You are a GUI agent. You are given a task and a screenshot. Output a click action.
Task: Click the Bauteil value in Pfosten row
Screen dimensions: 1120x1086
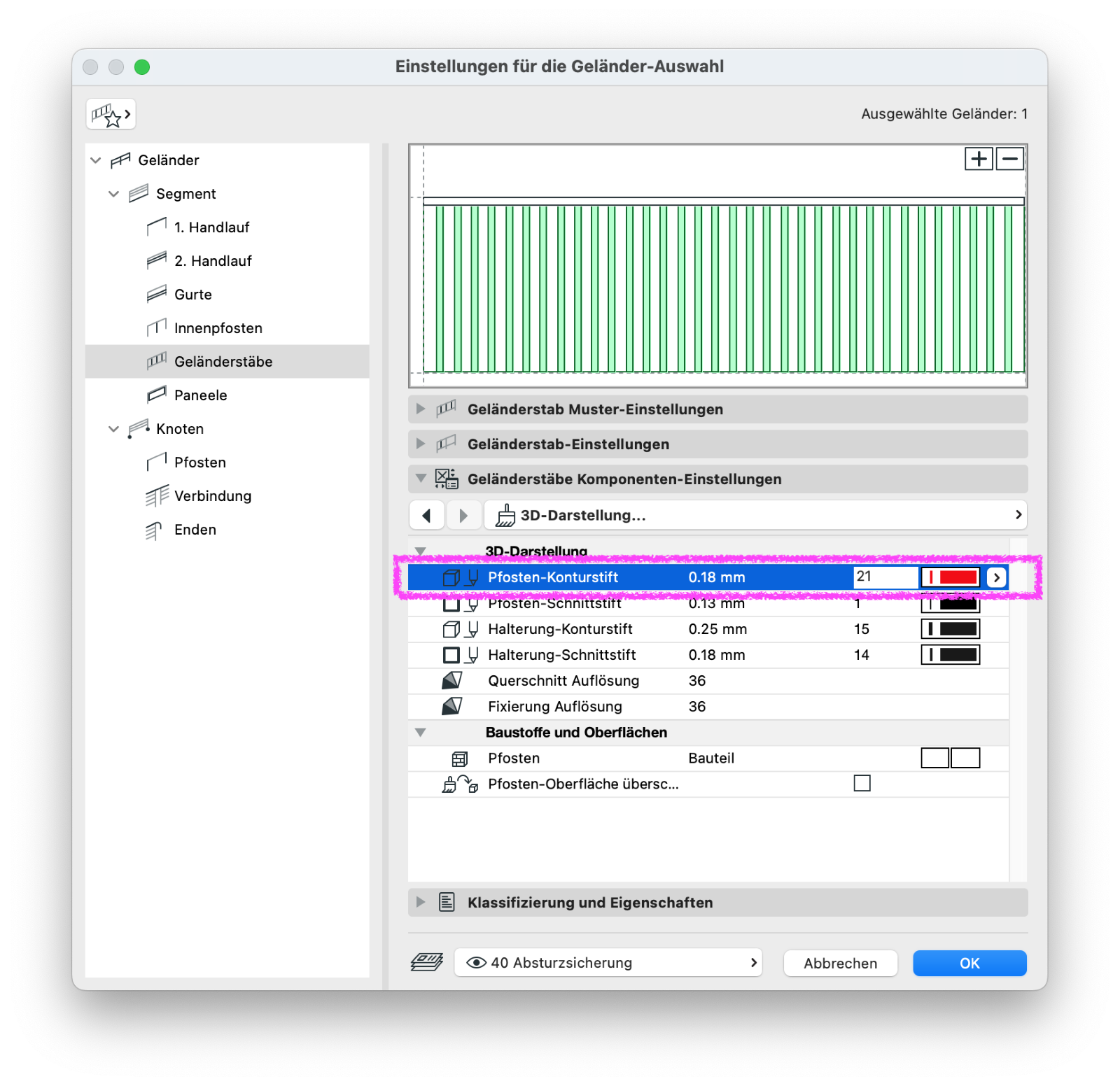(711, 759)
